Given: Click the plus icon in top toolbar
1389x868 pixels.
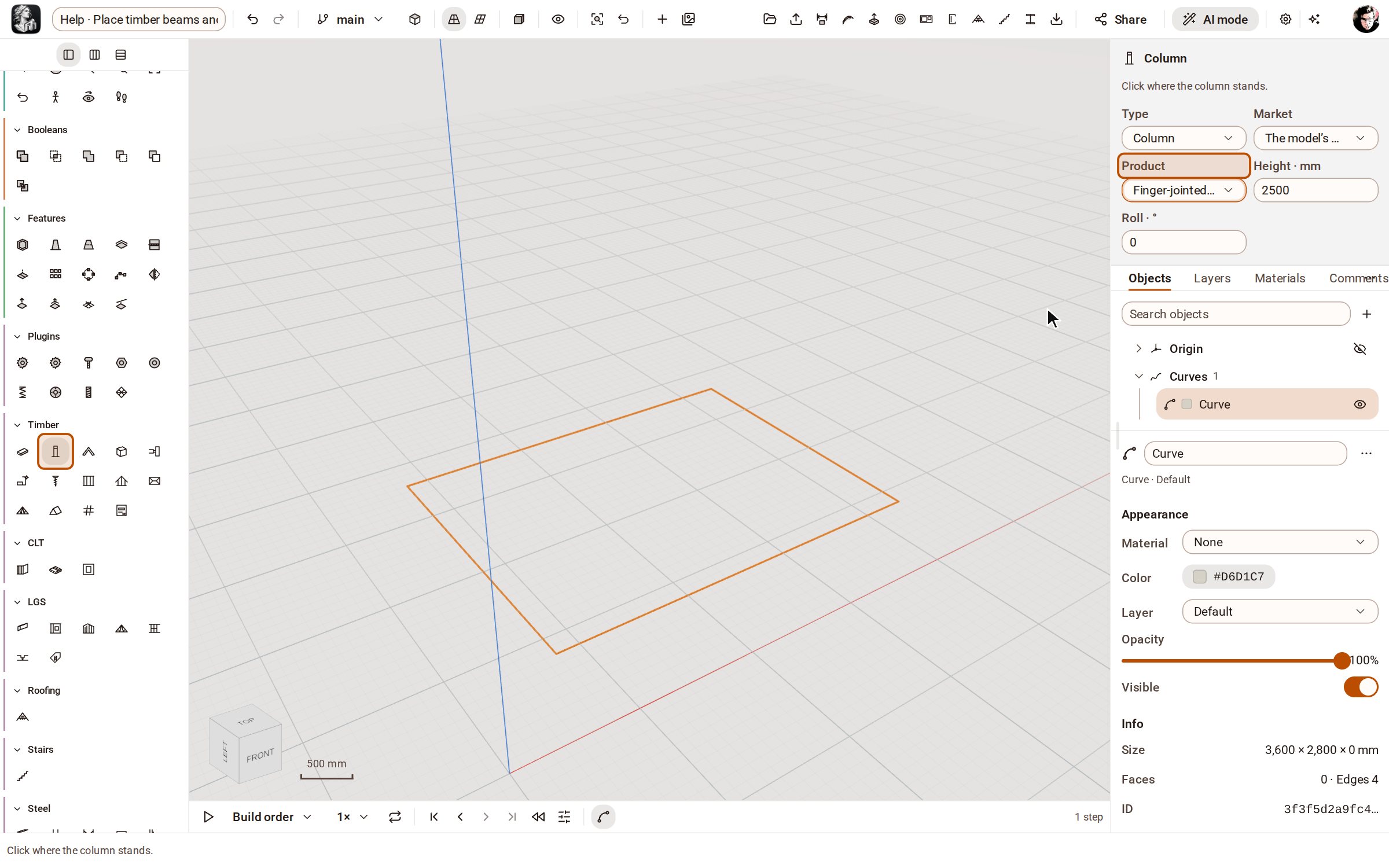Looking at the screenshot, I should [x=662, y=19].
